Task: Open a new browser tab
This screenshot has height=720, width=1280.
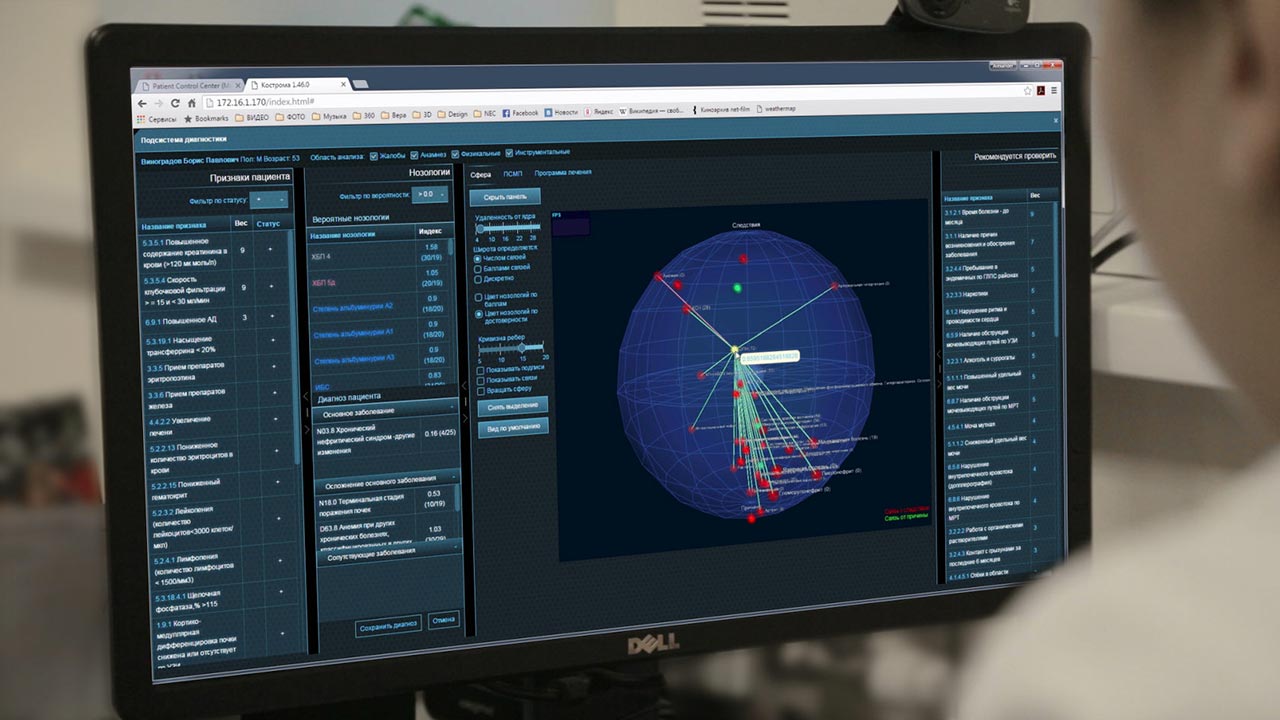Action: pos(360,84)
